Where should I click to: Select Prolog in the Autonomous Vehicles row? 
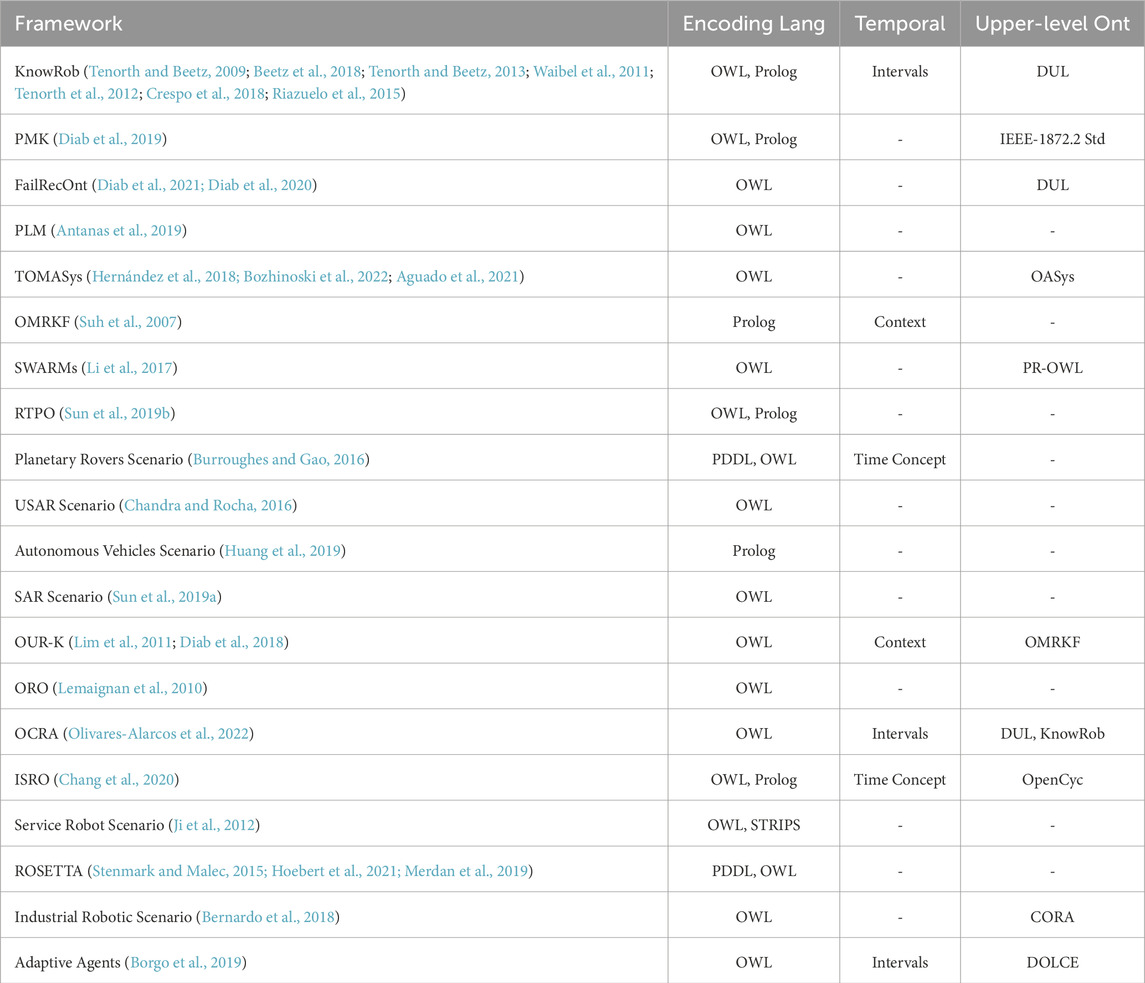[754, 551]
